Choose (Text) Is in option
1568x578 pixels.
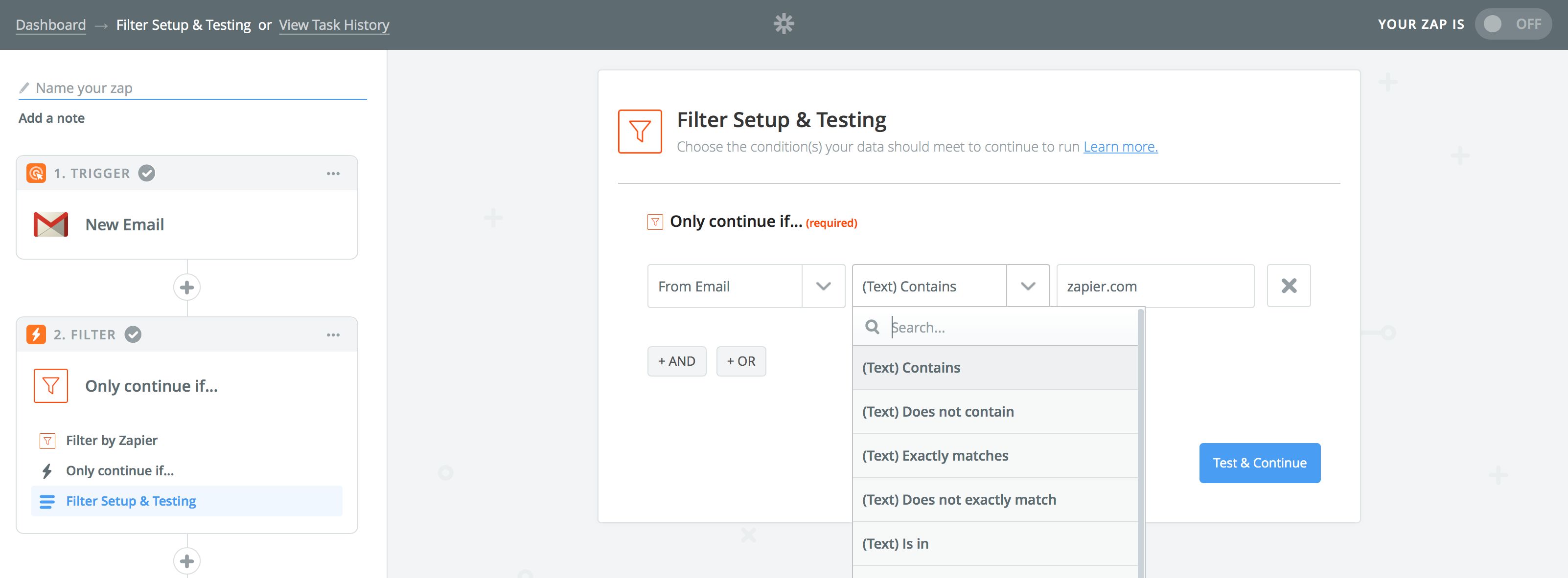point(895,544)
